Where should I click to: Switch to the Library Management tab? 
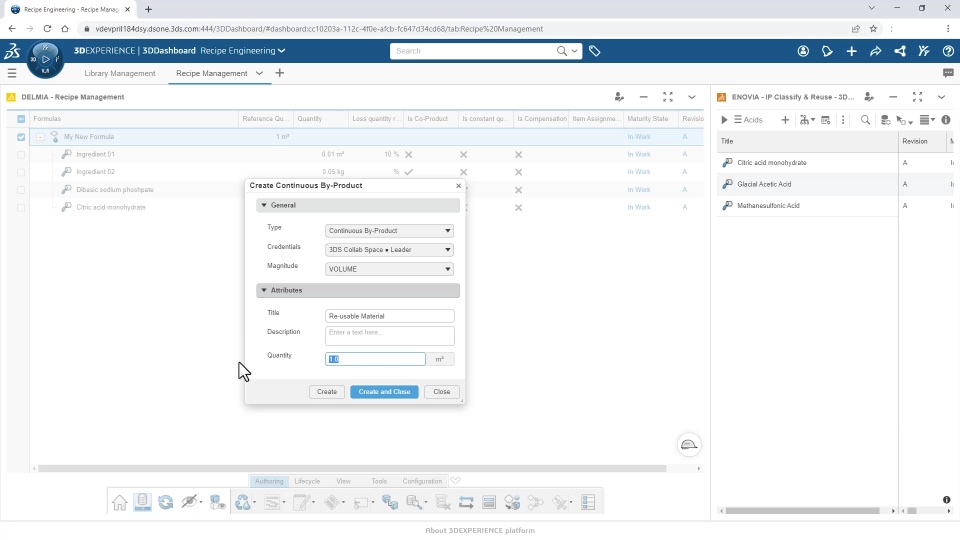120,73
